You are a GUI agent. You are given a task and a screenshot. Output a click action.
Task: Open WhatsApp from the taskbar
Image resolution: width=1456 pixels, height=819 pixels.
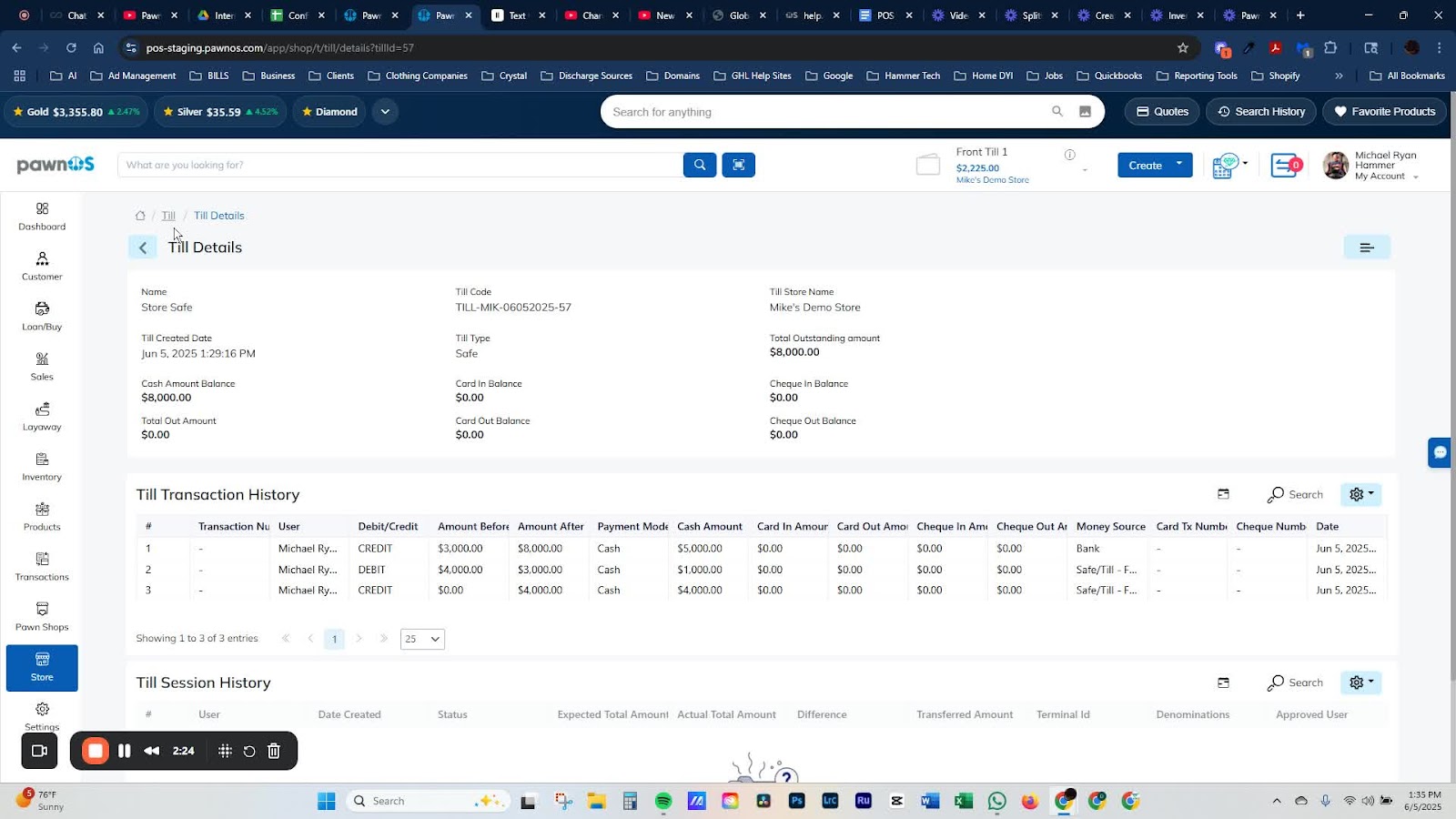click(996, 801)
